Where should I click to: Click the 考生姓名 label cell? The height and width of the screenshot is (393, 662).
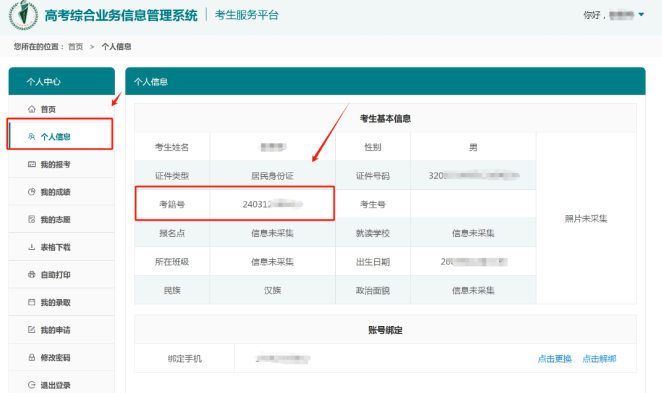pos(172,147)
